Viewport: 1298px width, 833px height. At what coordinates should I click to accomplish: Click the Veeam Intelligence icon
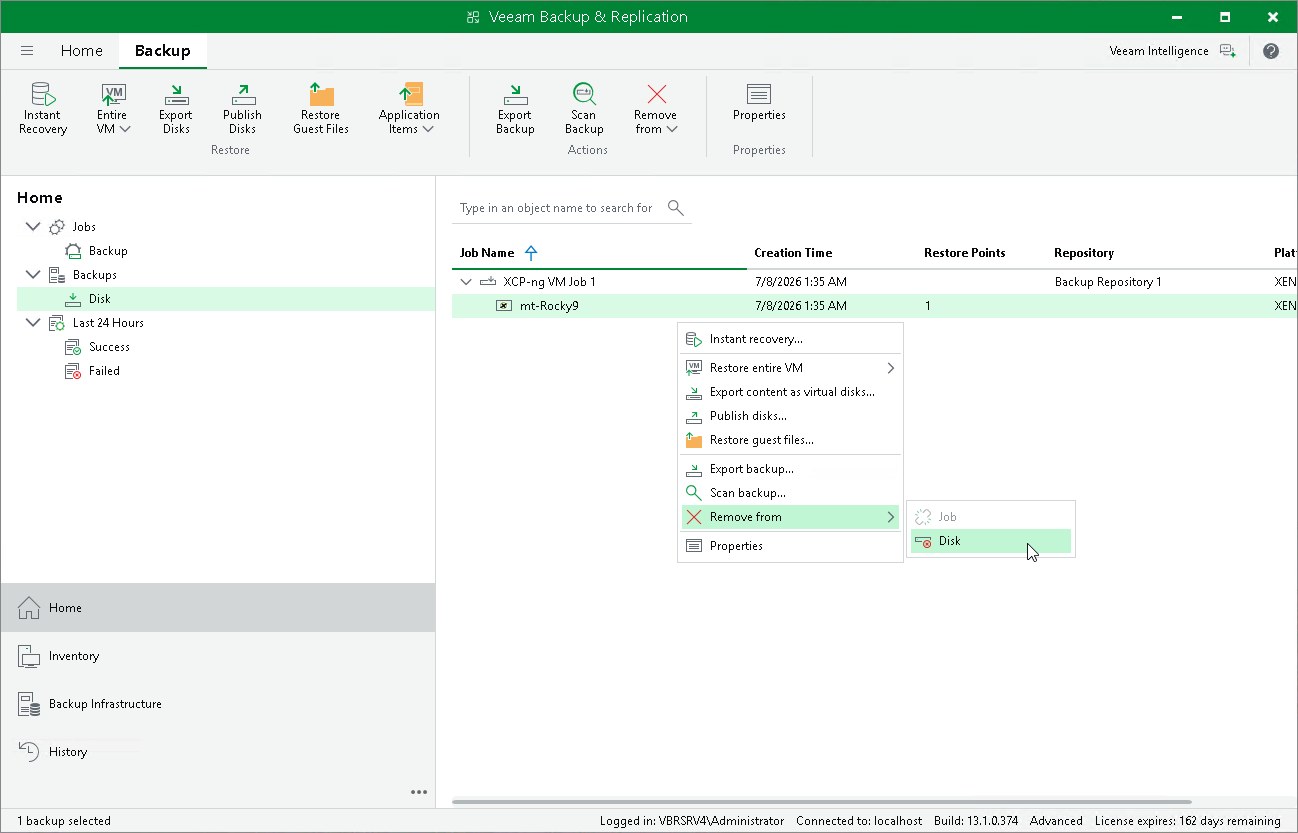coord(1228,51)
